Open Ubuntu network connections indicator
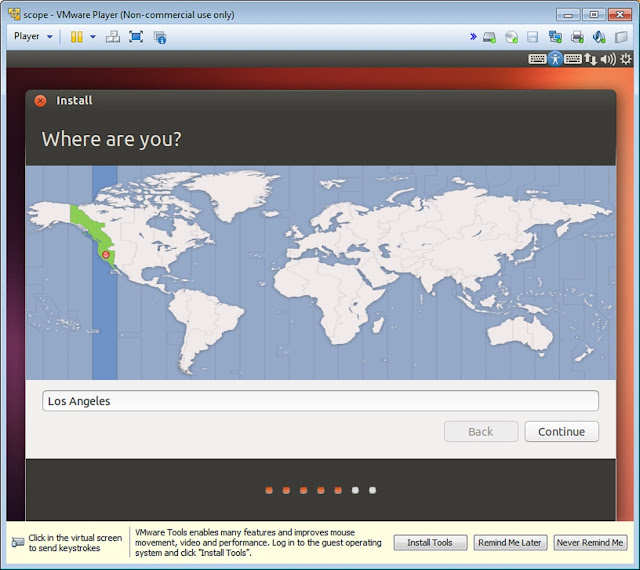The image size is (640, 570). tap(590, 59)
